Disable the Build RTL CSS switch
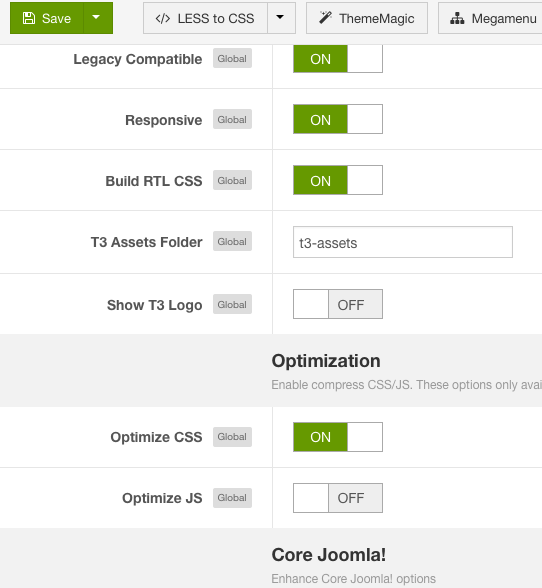 pyautogui.click(x=338, y=180)
